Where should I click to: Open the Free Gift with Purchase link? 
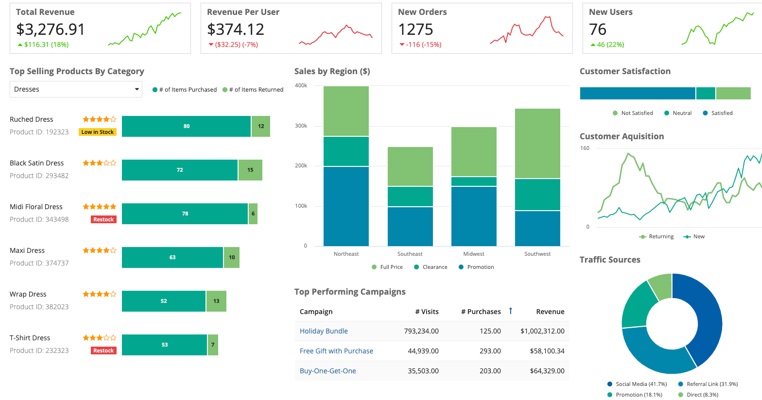(x=336, y=351)
